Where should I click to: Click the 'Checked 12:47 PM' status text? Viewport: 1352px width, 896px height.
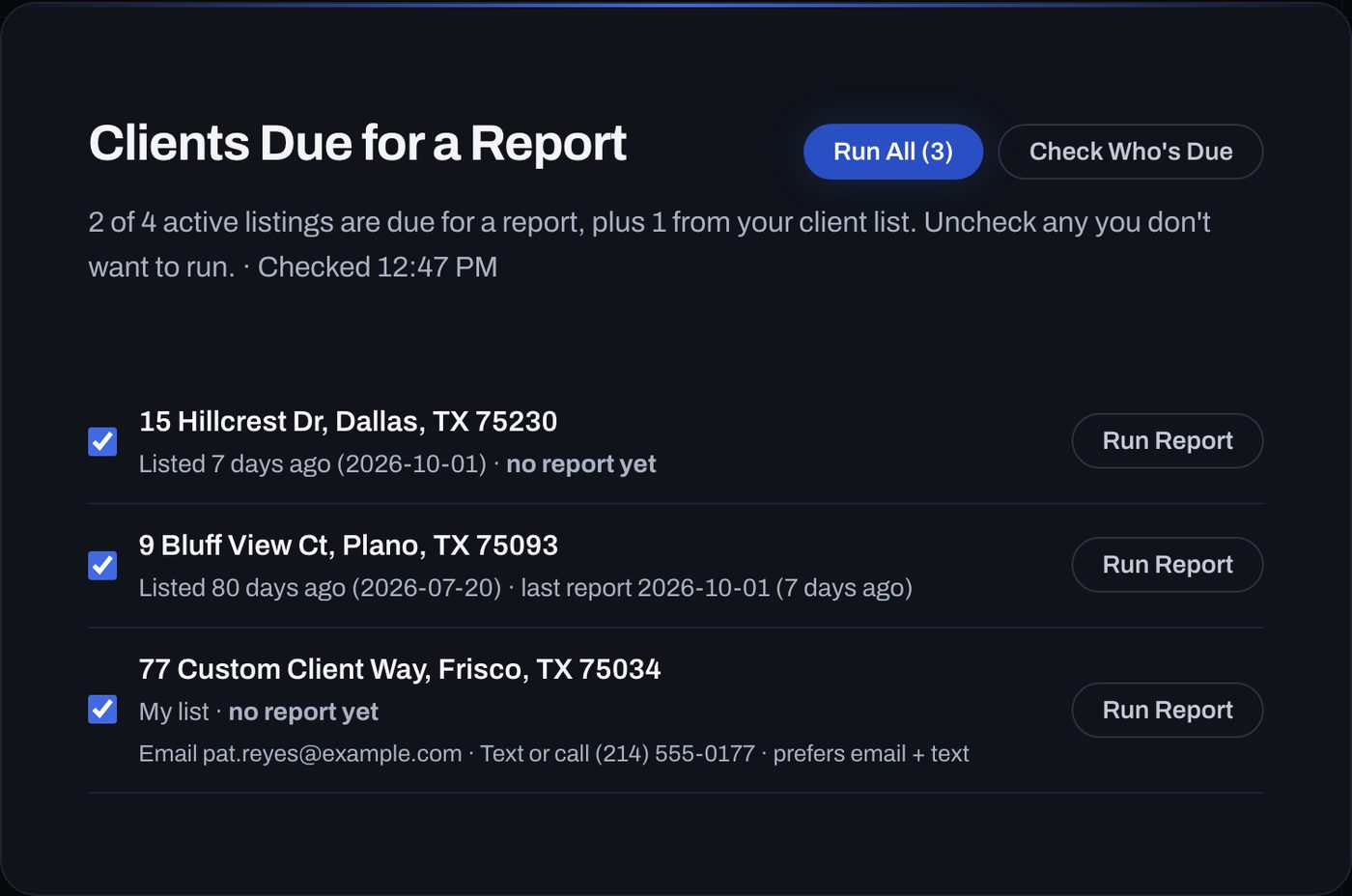pos(378,267)
